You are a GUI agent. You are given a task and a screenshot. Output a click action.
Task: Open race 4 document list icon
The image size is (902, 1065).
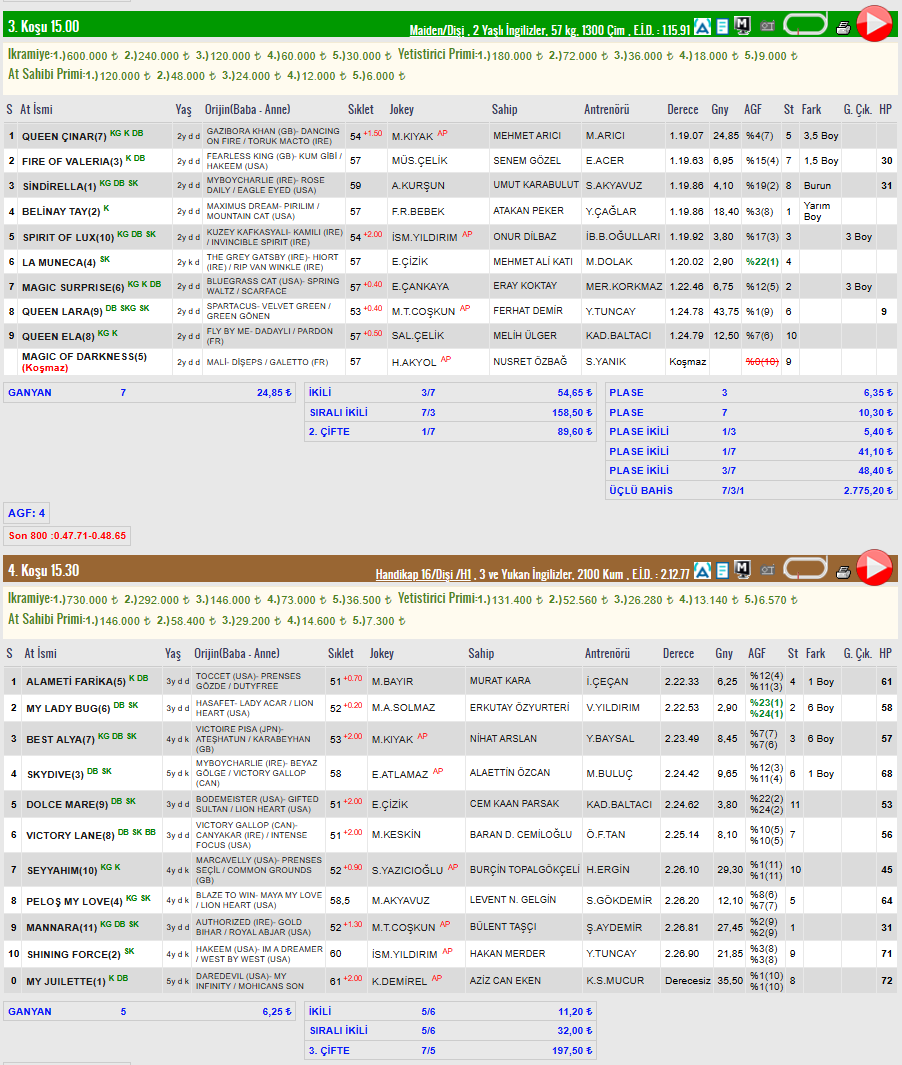pyautogui.click(x=723, y=571)
